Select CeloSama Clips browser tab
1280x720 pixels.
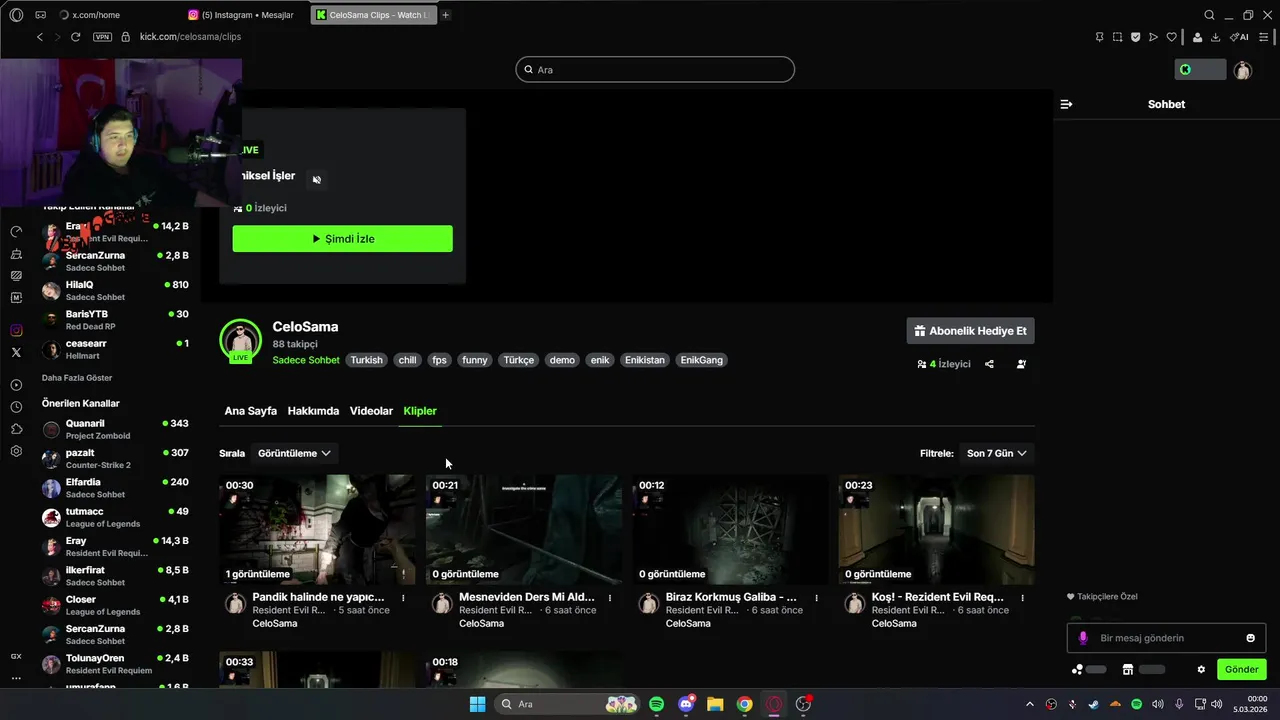[373, 15]
